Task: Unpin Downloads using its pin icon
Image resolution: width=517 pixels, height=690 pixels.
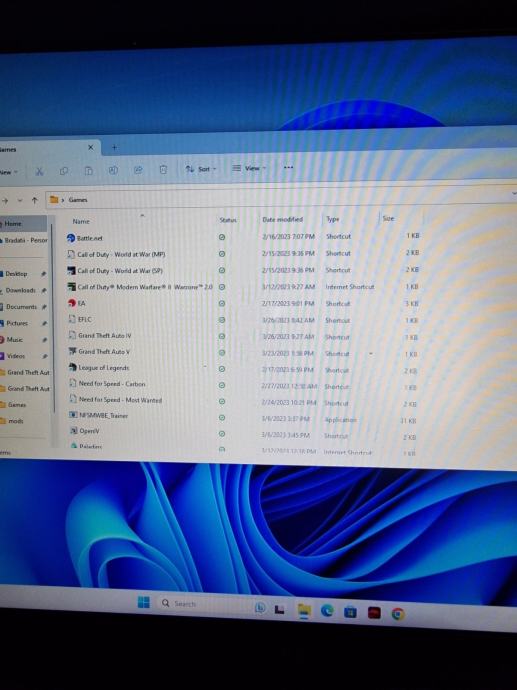Action: tap(44, 290)
